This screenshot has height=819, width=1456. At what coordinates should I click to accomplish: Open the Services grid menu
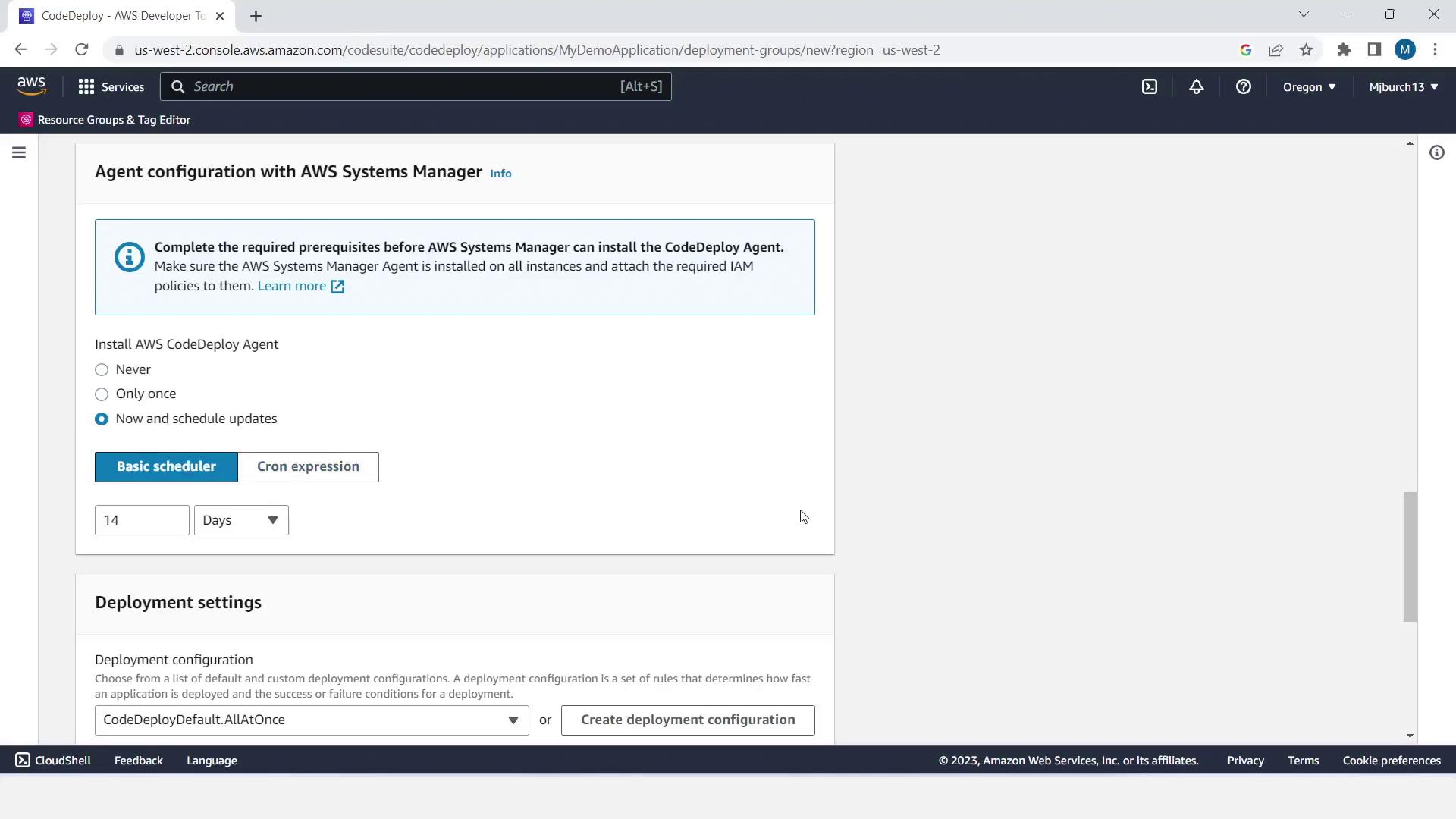[x=111, y=86]
